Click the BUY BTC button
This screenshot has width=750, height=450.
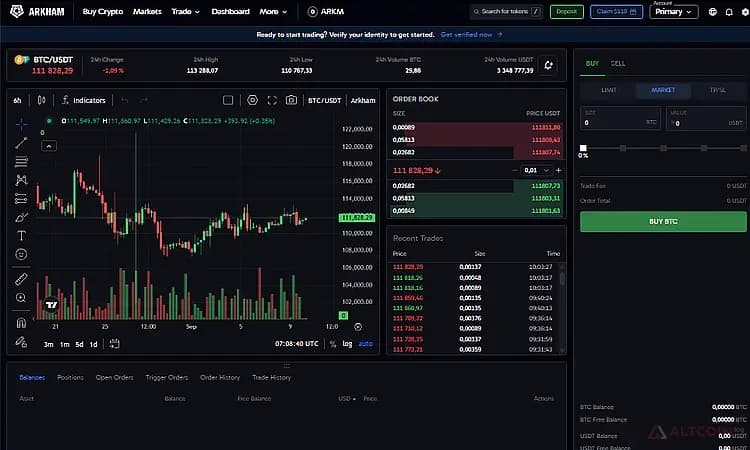[x=663, y=221]
